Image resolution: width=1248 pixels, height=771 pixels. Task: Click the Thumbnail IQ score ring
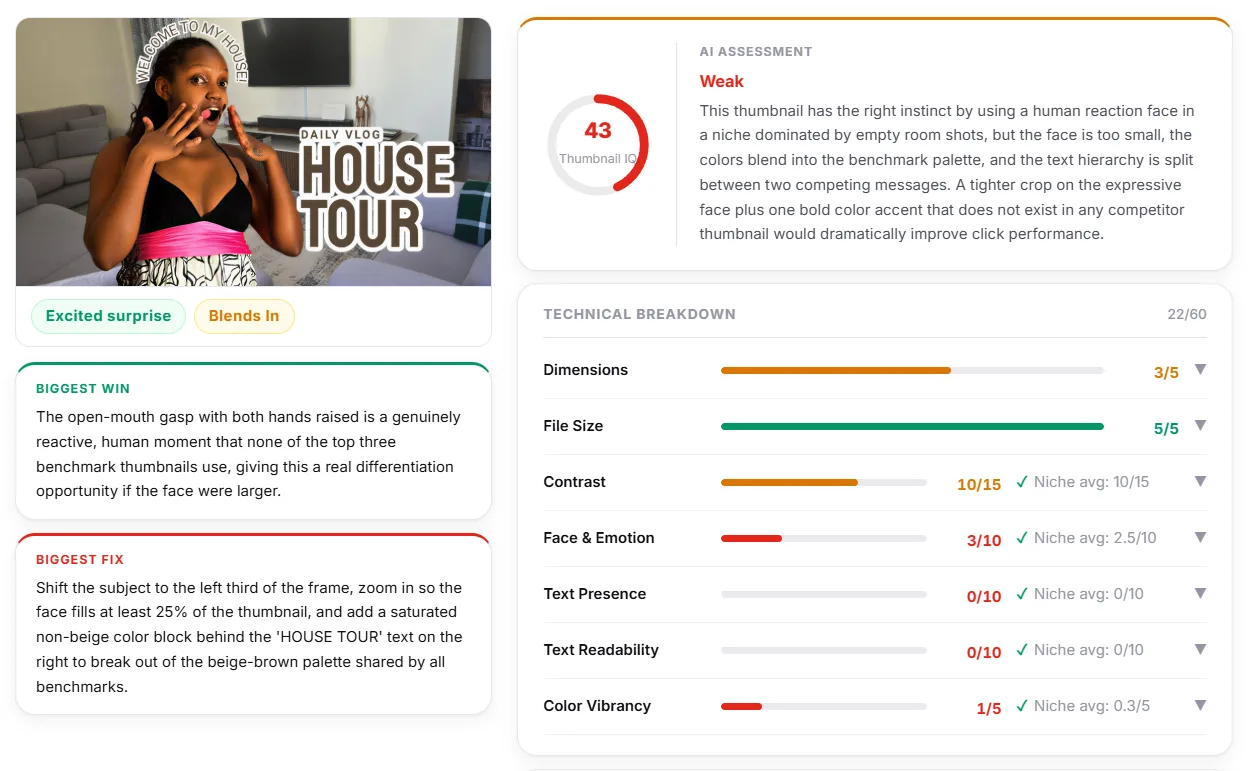[x=598, y=144]
